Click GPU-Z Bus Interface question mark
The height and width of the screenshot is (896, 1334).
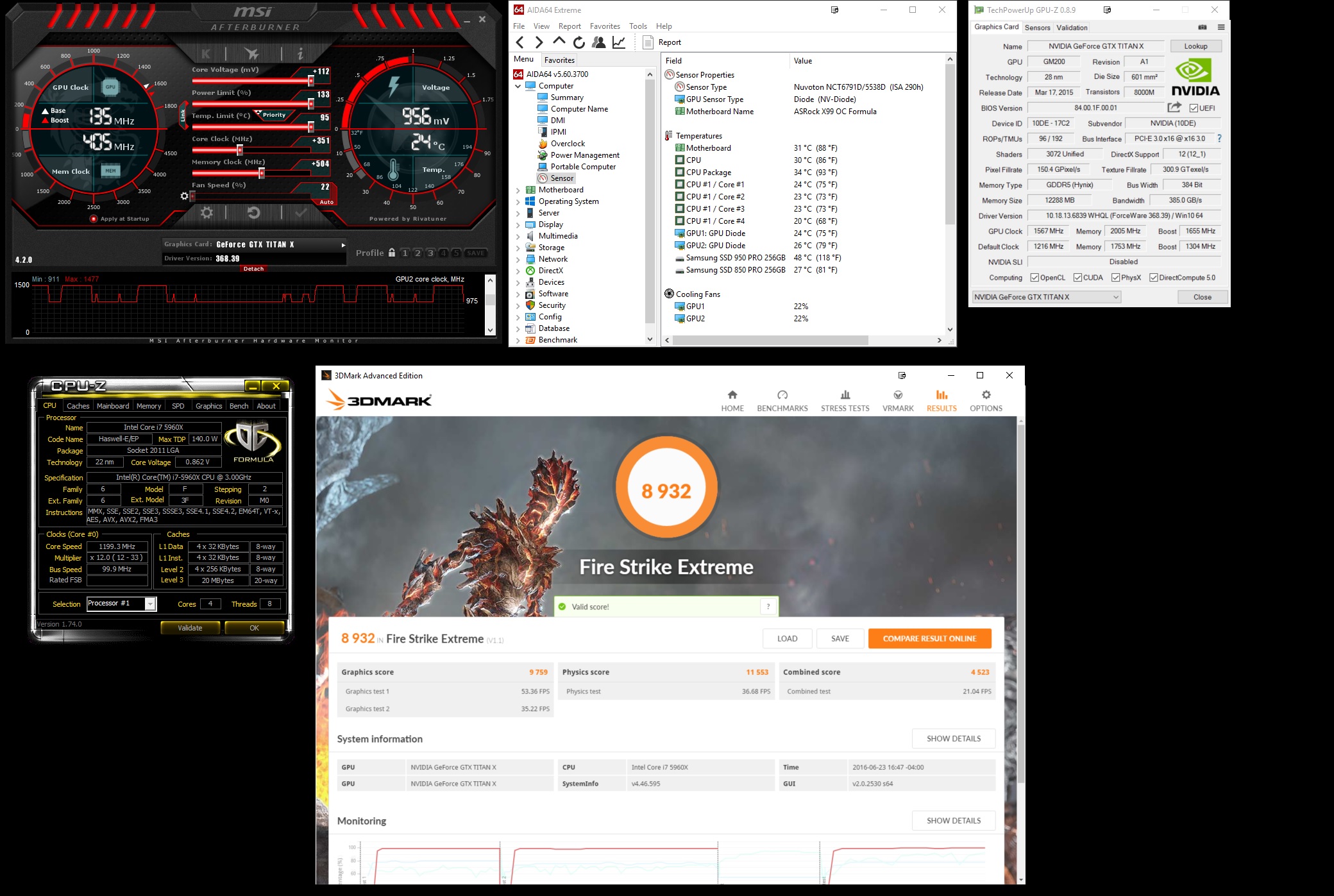coord(1219,139)
